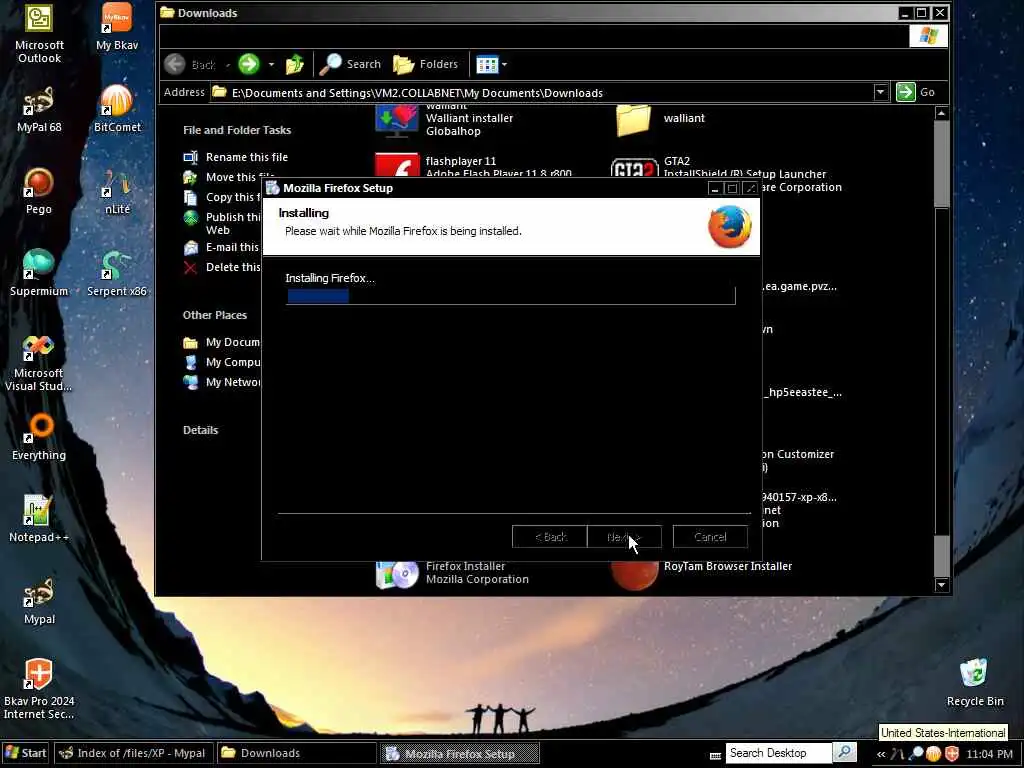The height and width of the screenshot is (768, 1024).
Task: Click the orange globe BitComet tray icon
Action: click(934, 754)
